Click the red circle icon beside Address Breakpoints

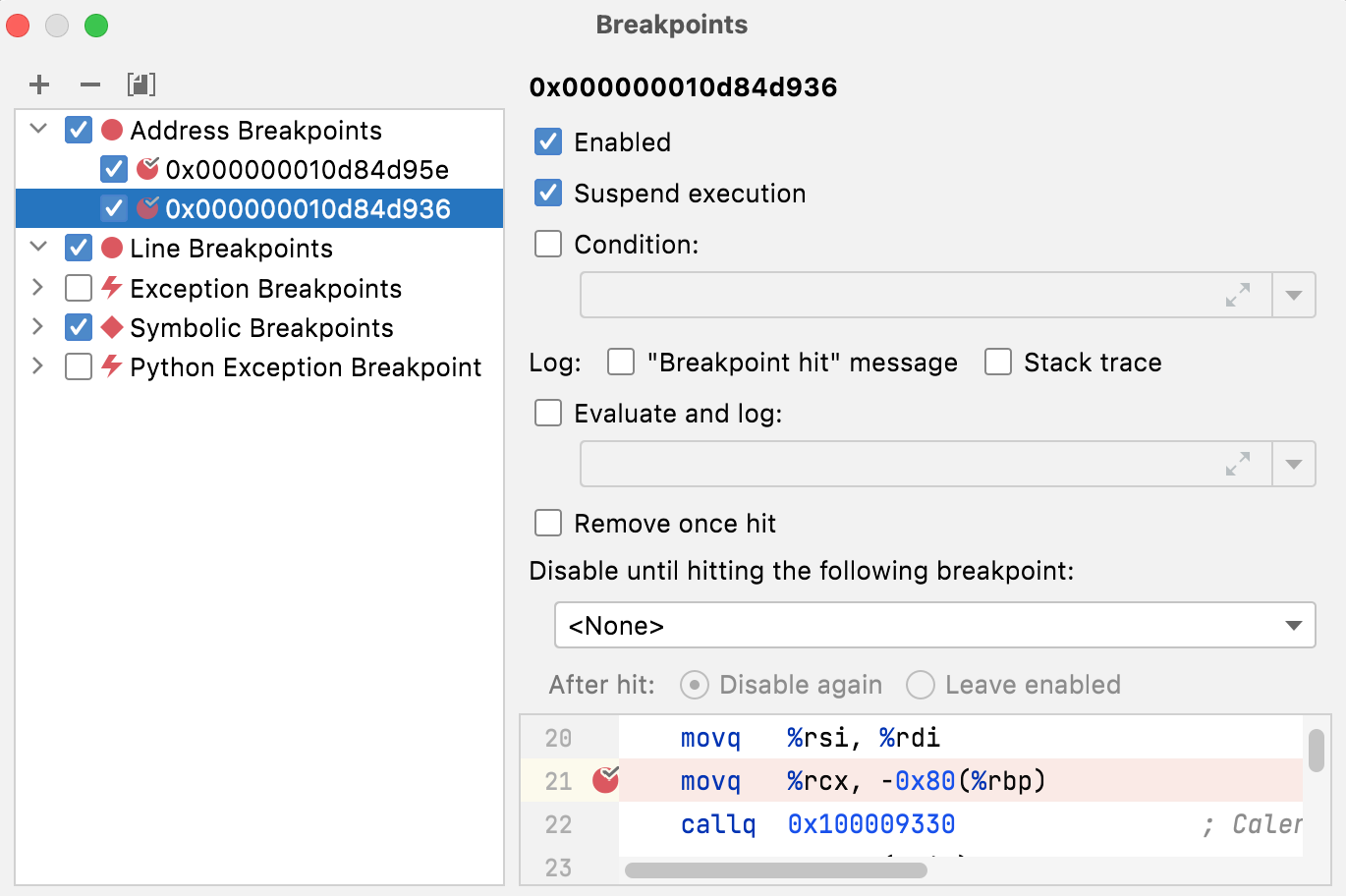(x=111, y=130)
